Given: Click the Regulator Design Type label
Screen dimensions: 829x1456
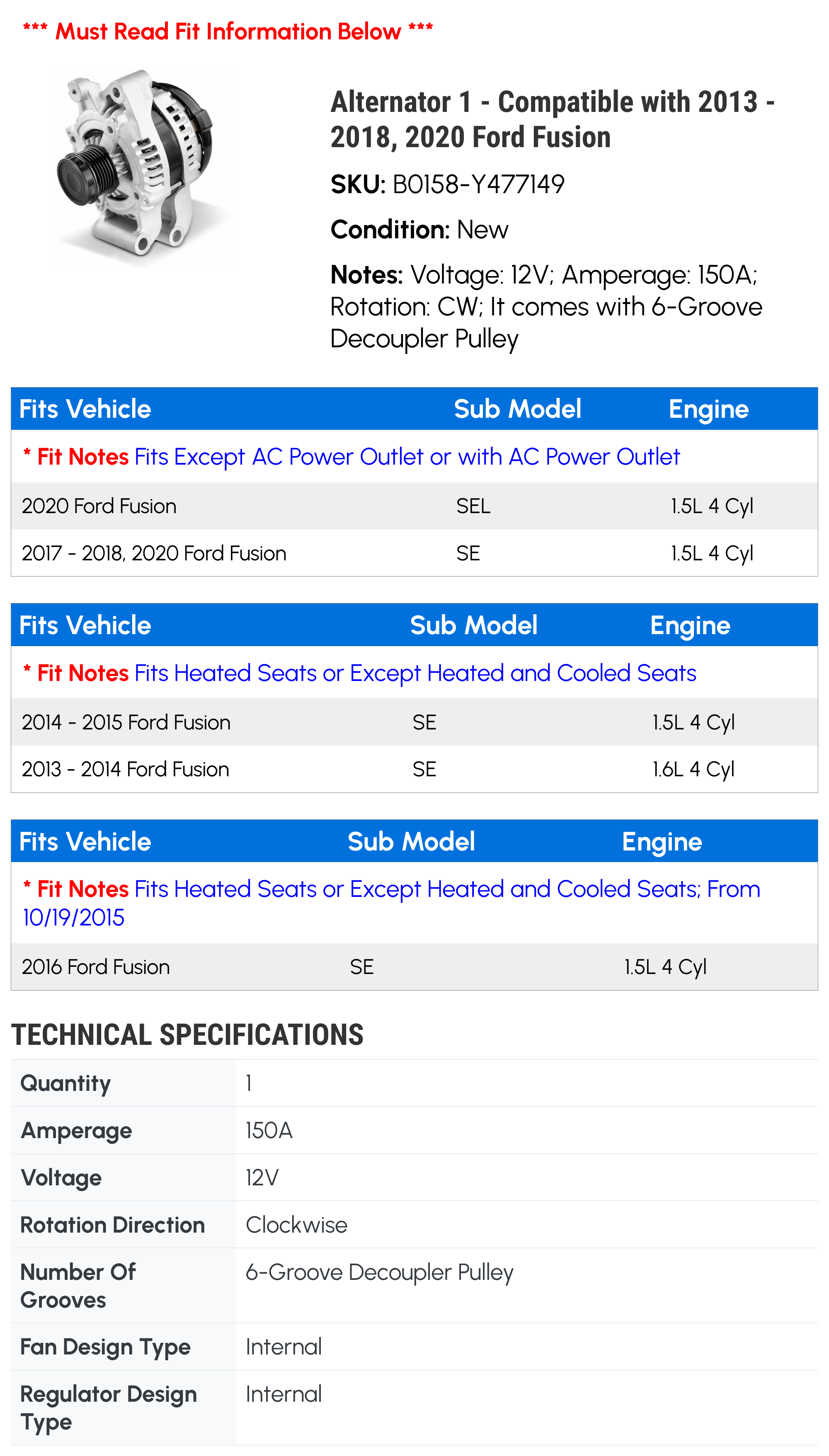Looking at the screenshot, I should 108,1408.
